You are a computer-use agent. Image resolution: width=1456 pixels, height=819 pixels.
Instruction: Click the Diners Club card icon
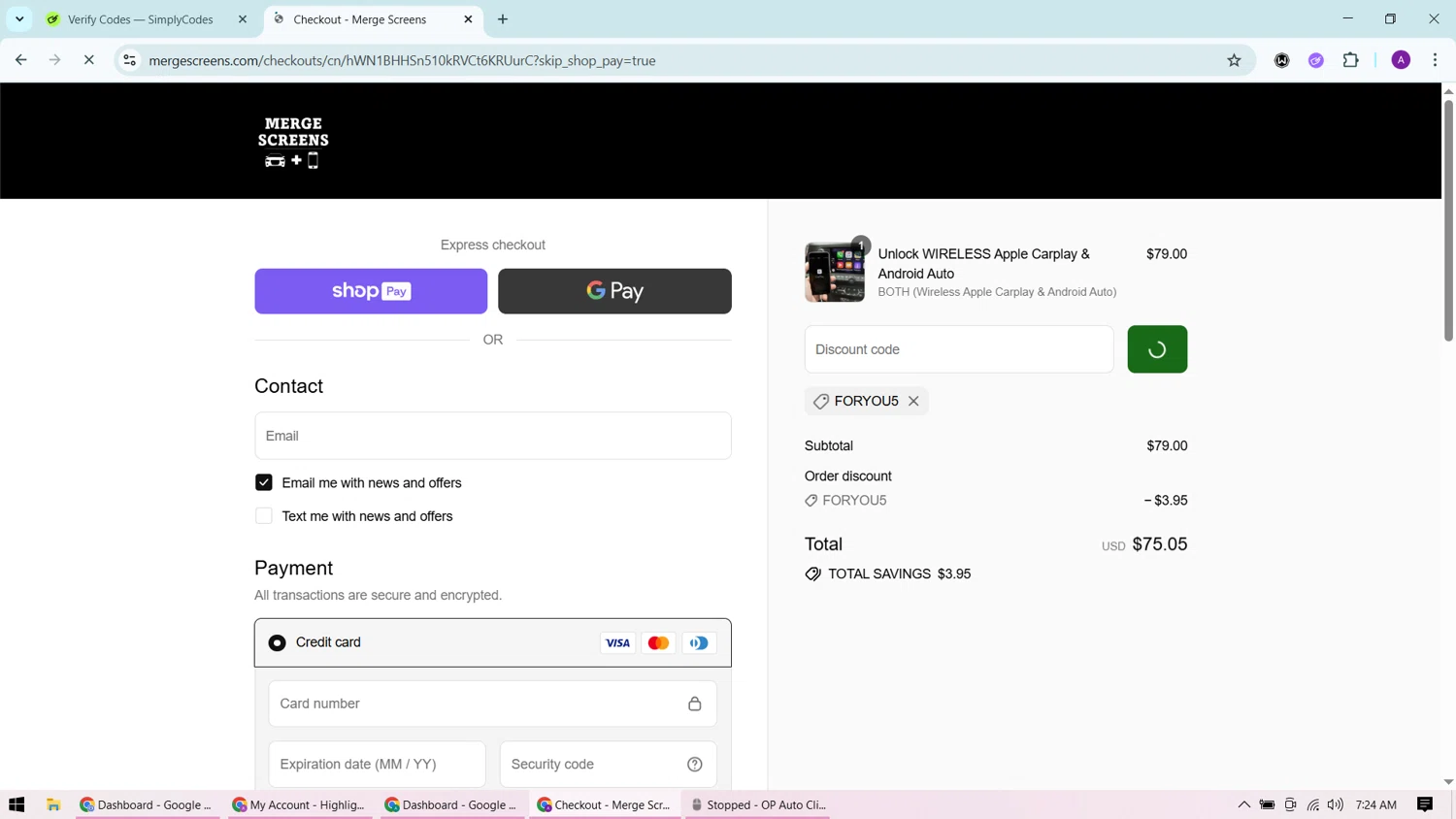click(699, 642)
